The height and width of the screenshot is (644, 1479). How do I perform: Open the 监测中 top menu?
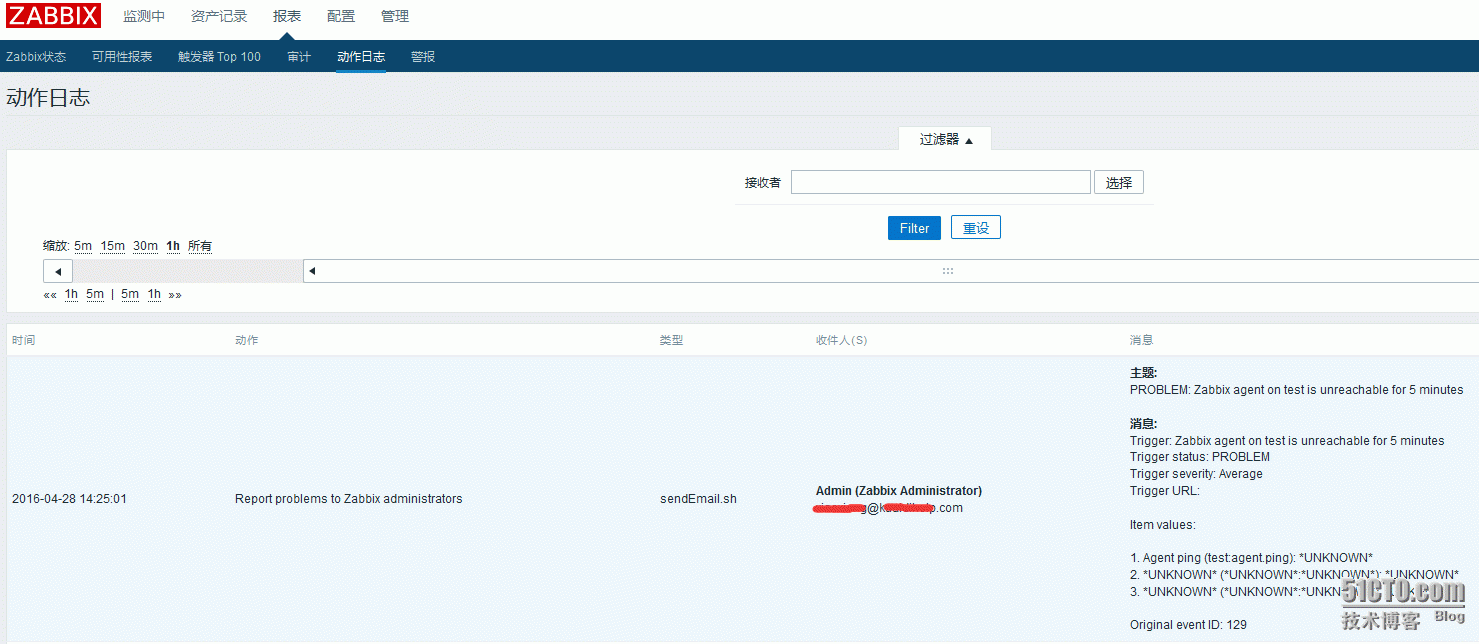click(x=144, y=16)
